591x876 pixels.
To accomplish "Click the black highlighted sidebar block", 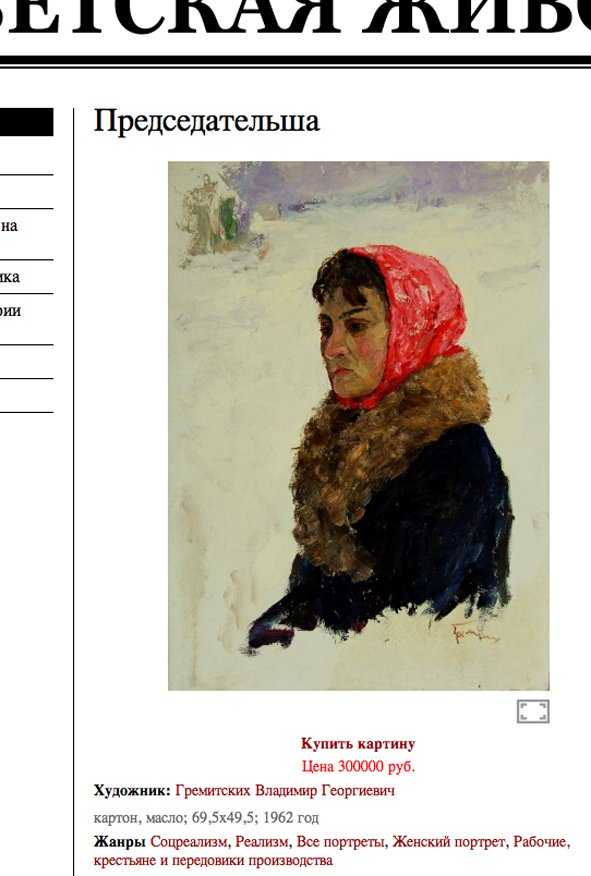I will 26,122.
